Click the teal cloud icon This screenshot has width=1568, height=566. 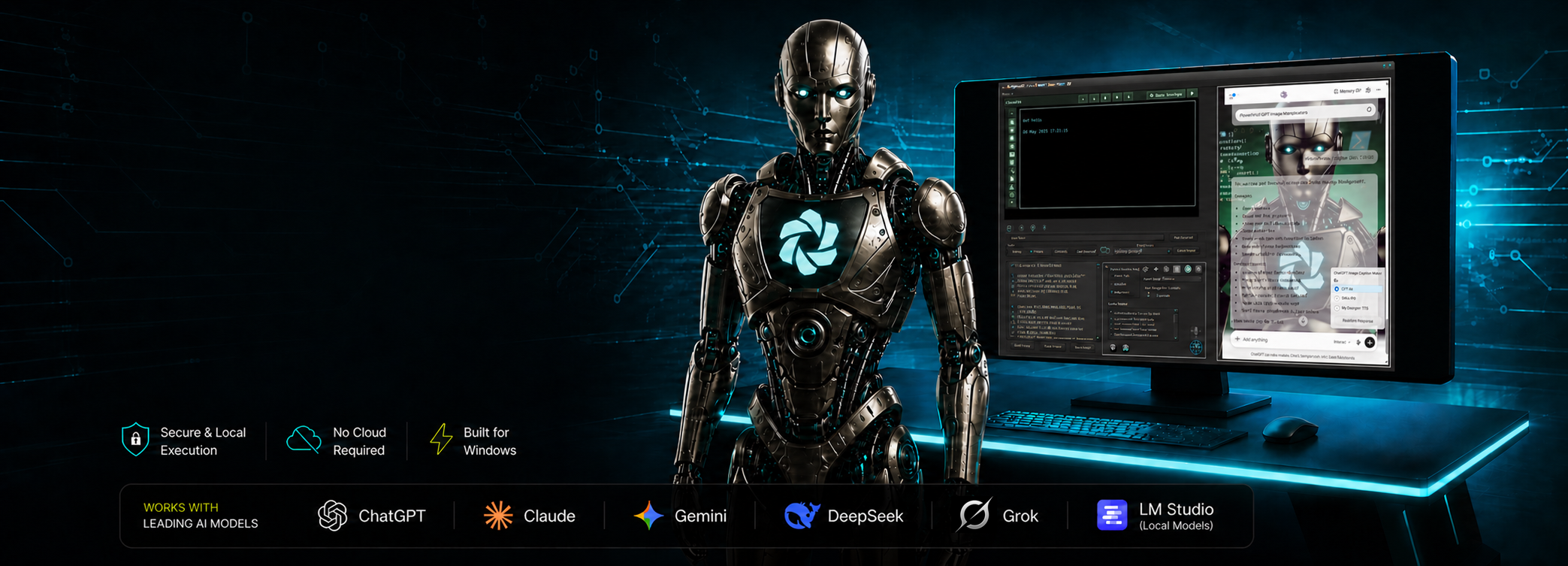coord(304,439)
